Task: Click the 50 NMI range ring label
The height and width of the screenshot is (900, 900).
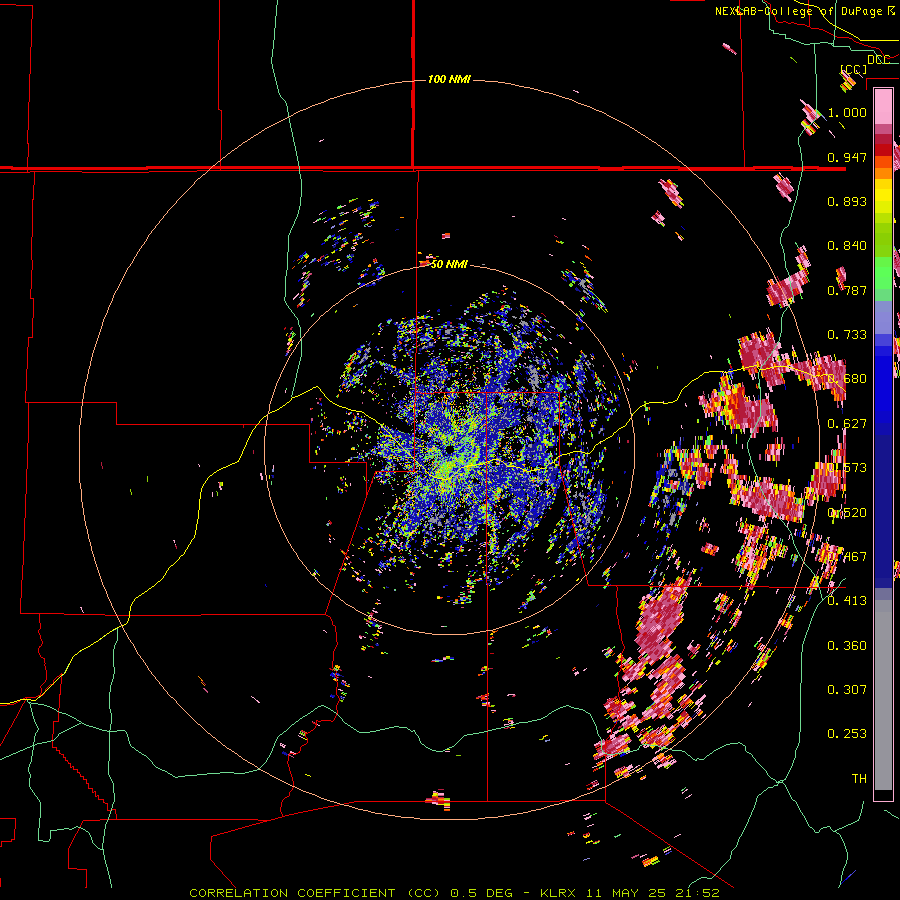Action: point(449,264)
